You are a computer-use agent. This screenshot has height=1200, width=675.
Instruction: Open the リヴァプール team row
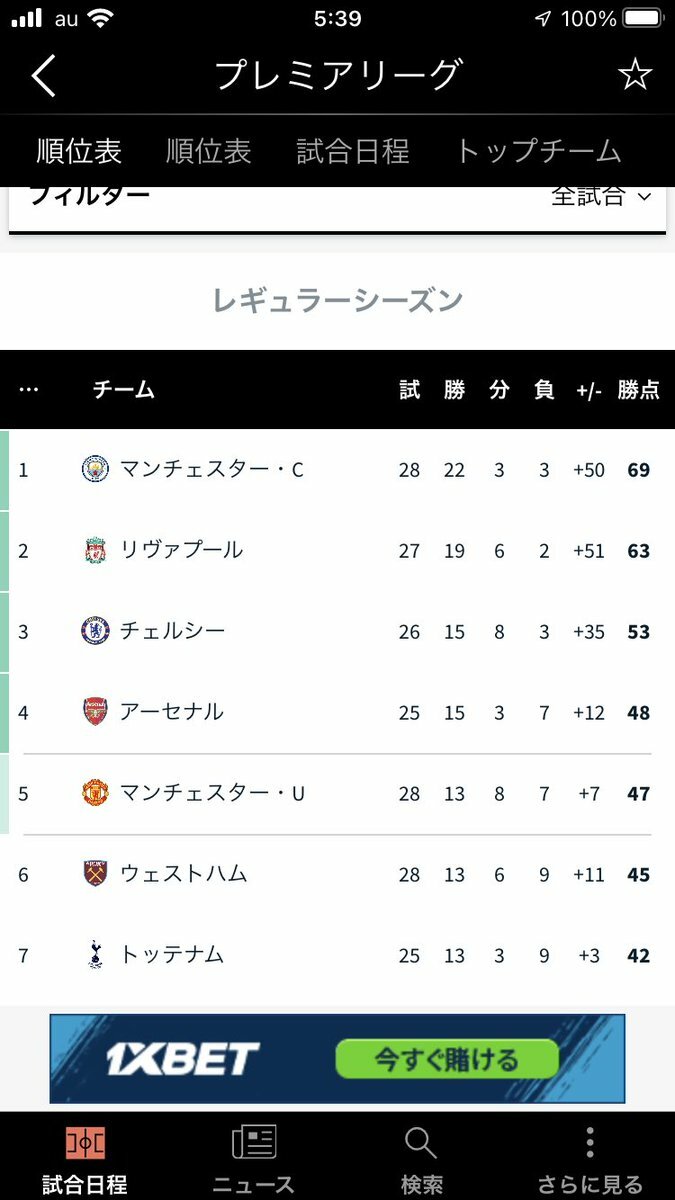click(x=337, y=550)
